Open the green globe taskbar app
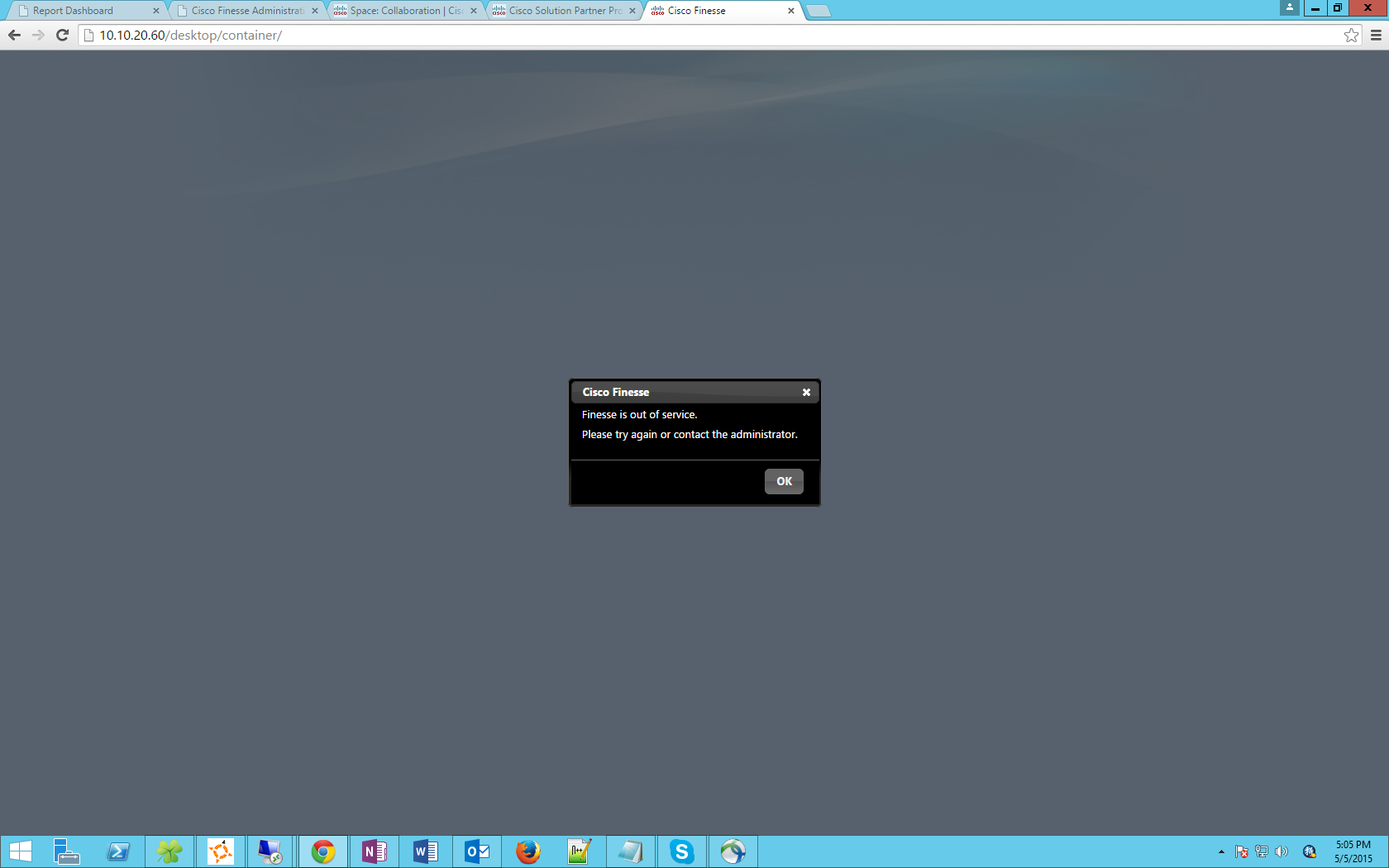1389x868 pixels. 733,851
